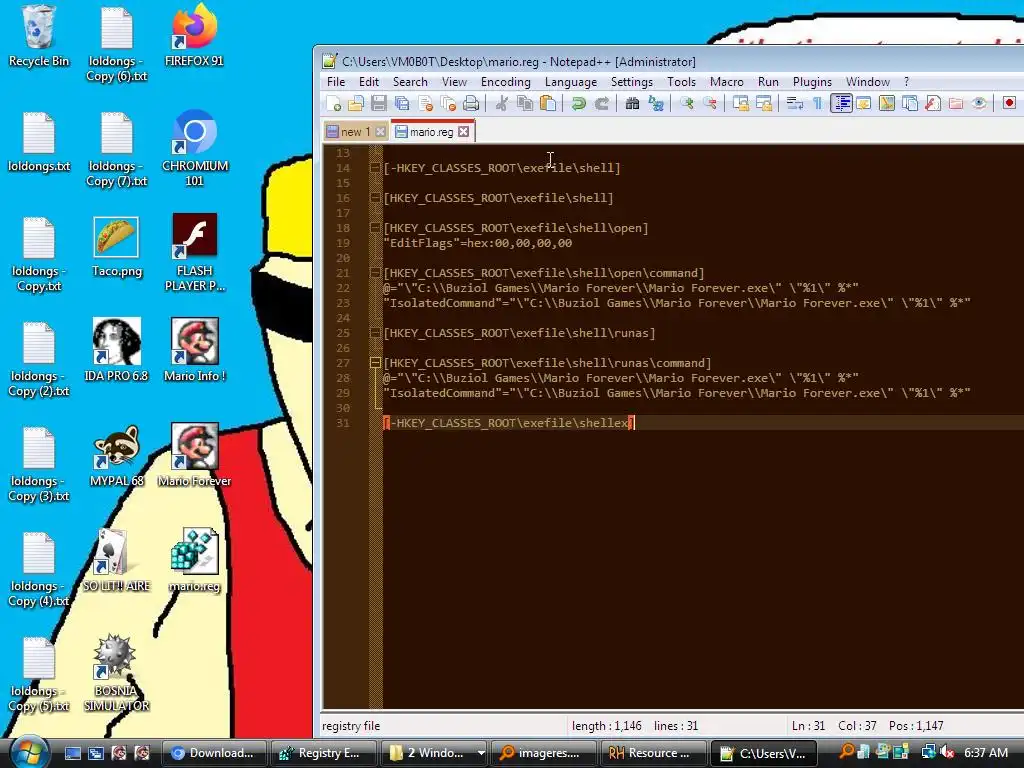This screenshot has height=768, width=1024.
Task: Open the File menu
Action: tap(336, 82)
